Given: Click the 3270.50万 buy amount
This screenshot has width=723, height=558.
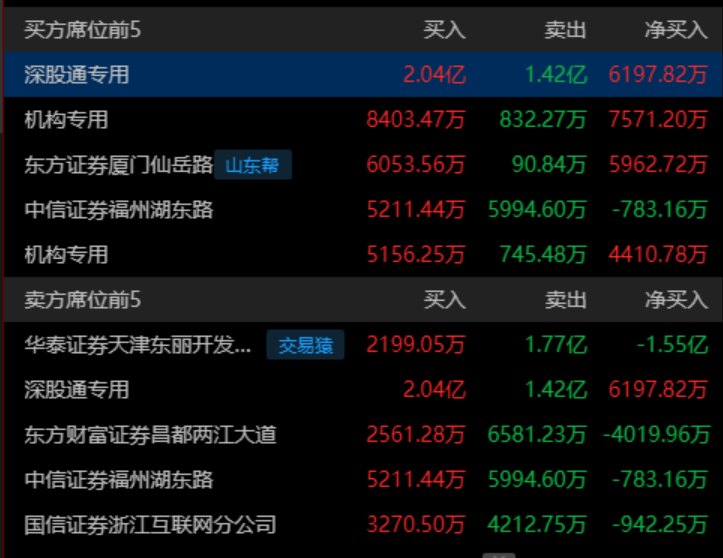Looking at the screenshot, I should [x=416, y=525].
